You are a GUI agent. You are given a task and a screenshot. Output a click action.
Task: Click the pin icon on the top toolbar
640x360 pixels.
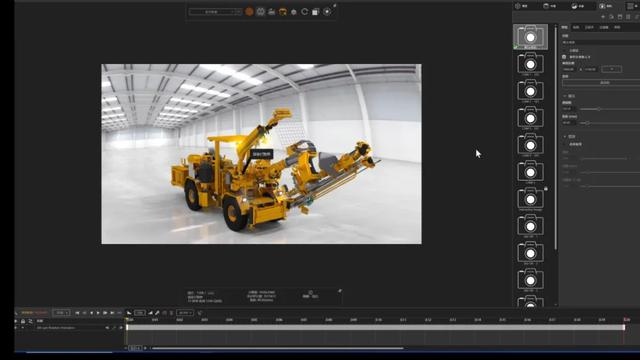click(335, 5)
